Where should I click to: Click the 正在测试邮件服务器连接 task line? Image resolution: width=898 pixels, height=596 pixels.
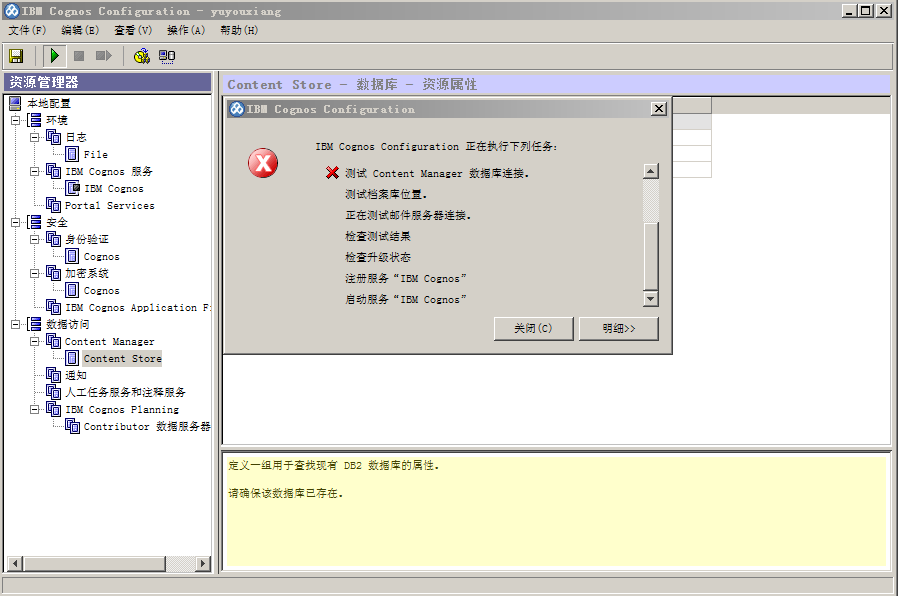408,215
